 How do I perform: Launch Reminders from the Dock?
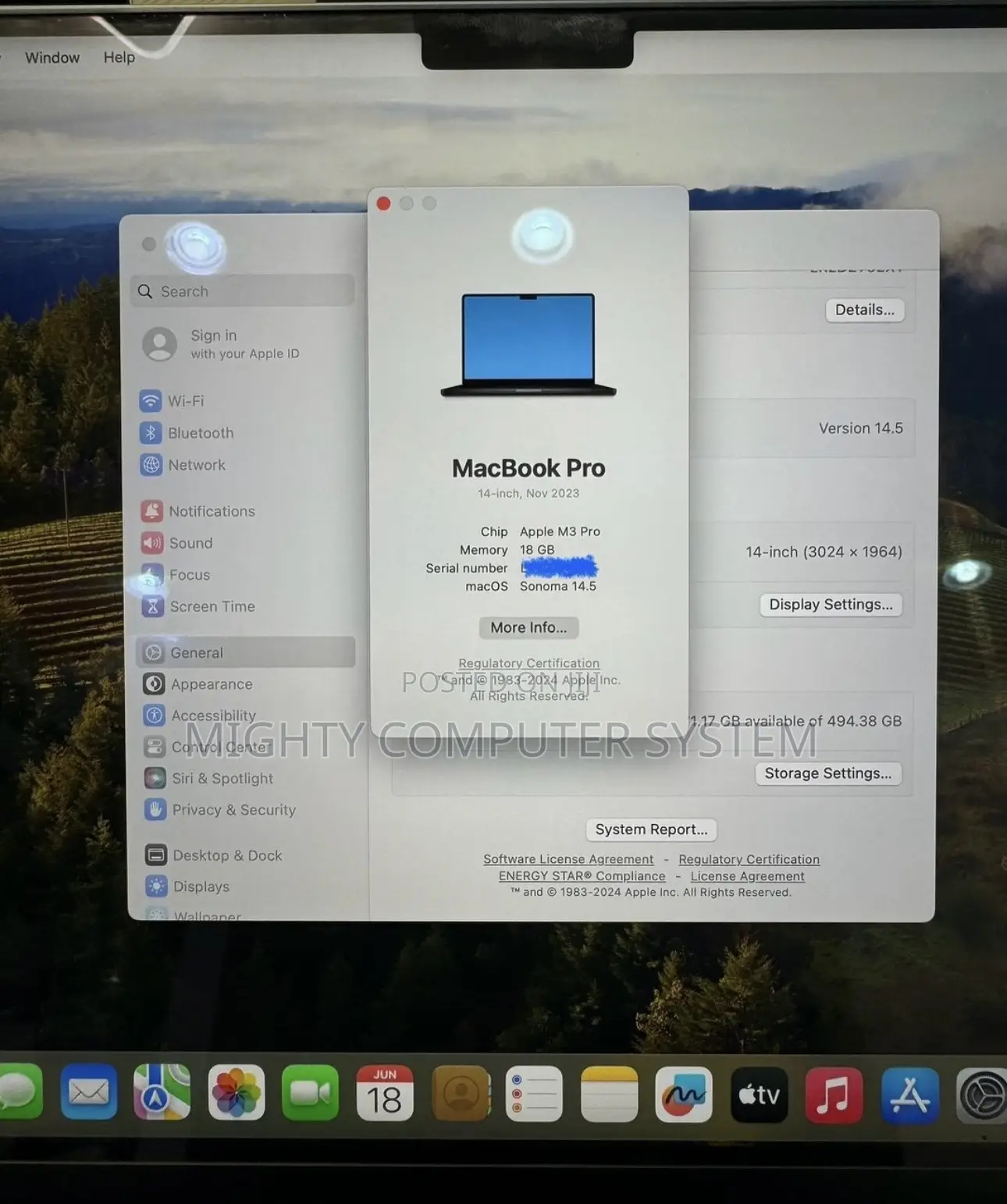[x=535, y=1094]
